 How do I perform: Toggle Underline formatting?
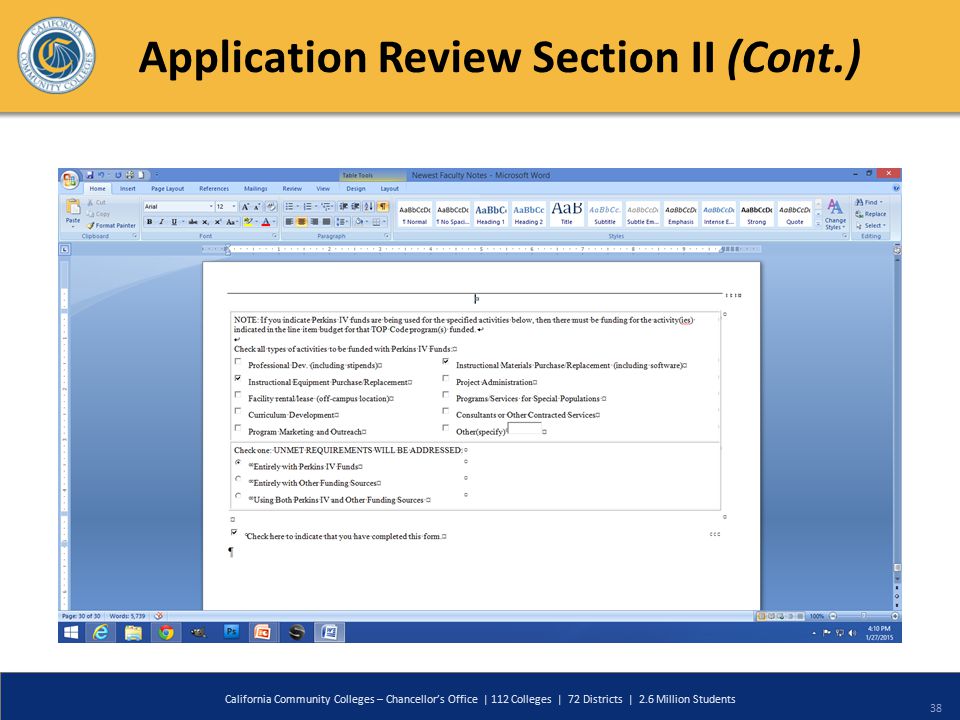[x=174, y=222]
